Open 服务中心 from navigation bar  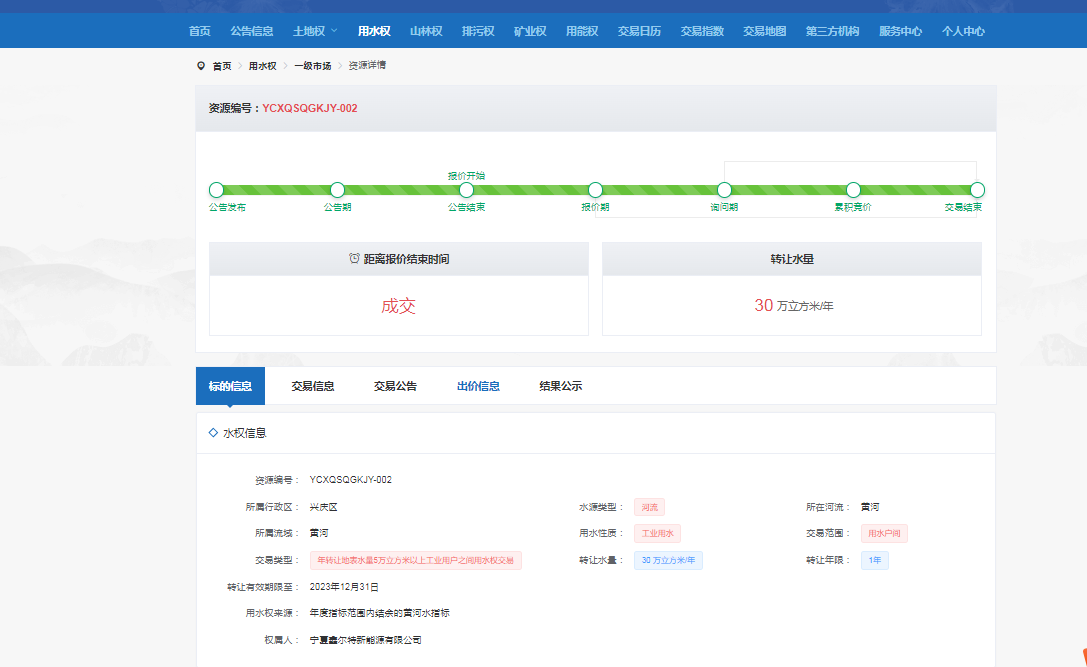[x=900, y=31]
